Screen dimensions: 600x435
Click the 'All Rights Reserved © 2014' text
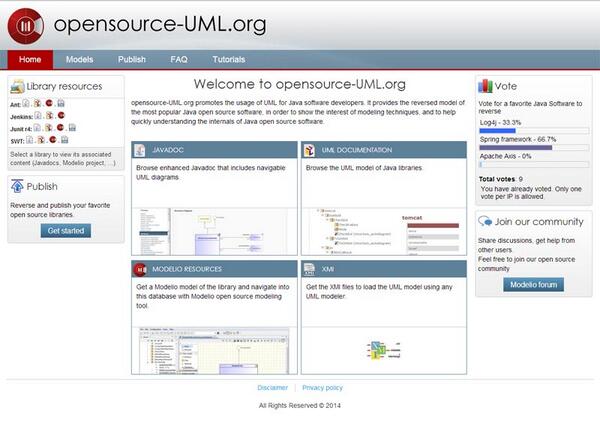pyautogui.click(x=300, y=406)
